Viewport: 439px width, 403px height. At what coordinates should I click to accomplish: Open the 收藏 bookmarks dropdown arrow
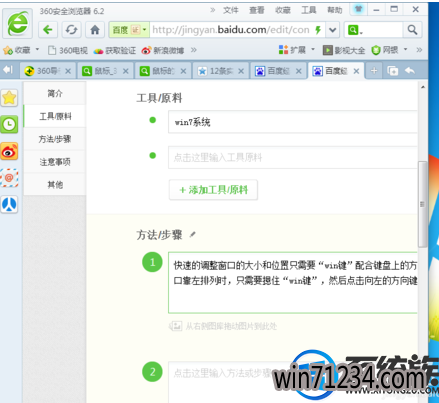point(37,50)
